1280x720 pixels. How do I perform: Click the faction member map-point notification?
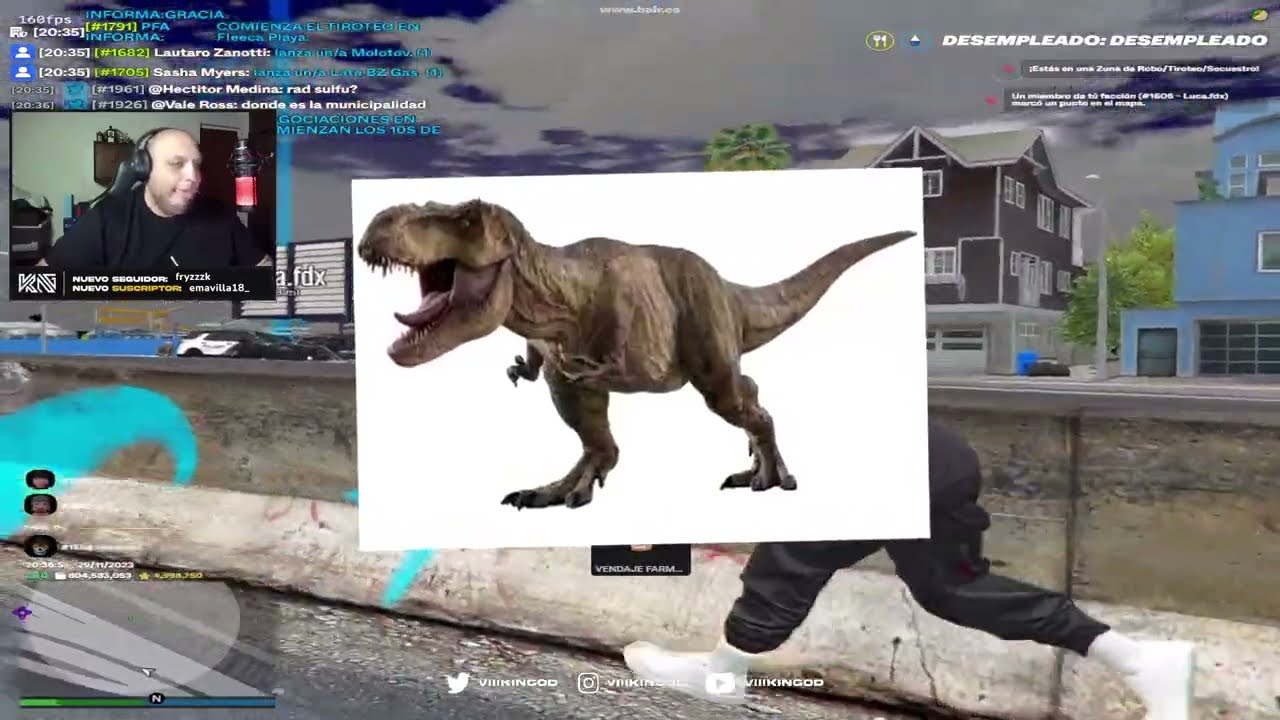click(1119, 99)
